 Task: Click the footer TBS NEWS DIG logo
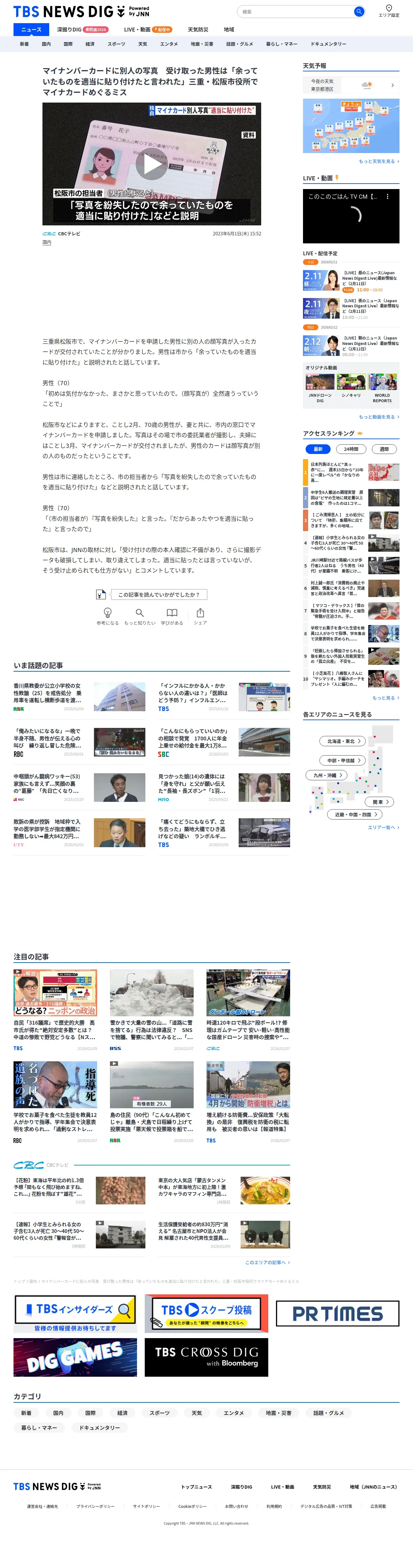point(57,1486)
